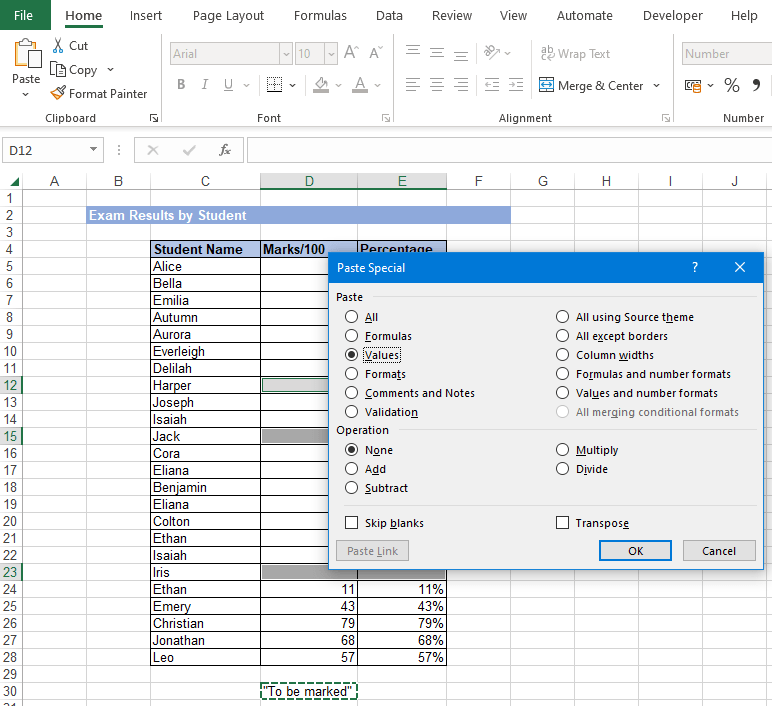Open the Merge & Center dropdown arrow
Screen dimensions: 772x706
pos(656,86)
